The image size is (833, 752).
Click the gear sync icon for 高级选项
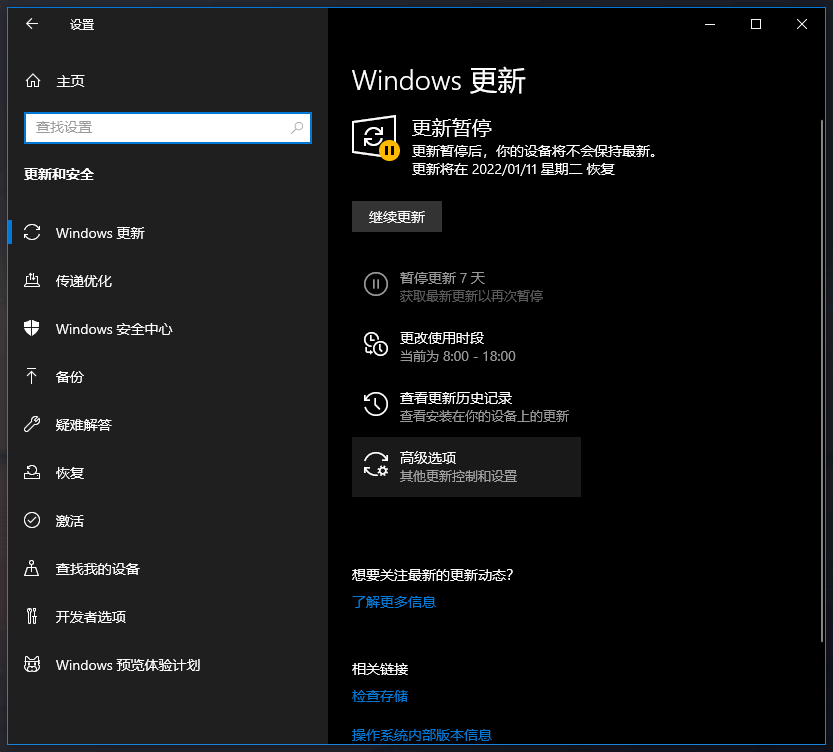pyautogui.click(x=376, y=464)
